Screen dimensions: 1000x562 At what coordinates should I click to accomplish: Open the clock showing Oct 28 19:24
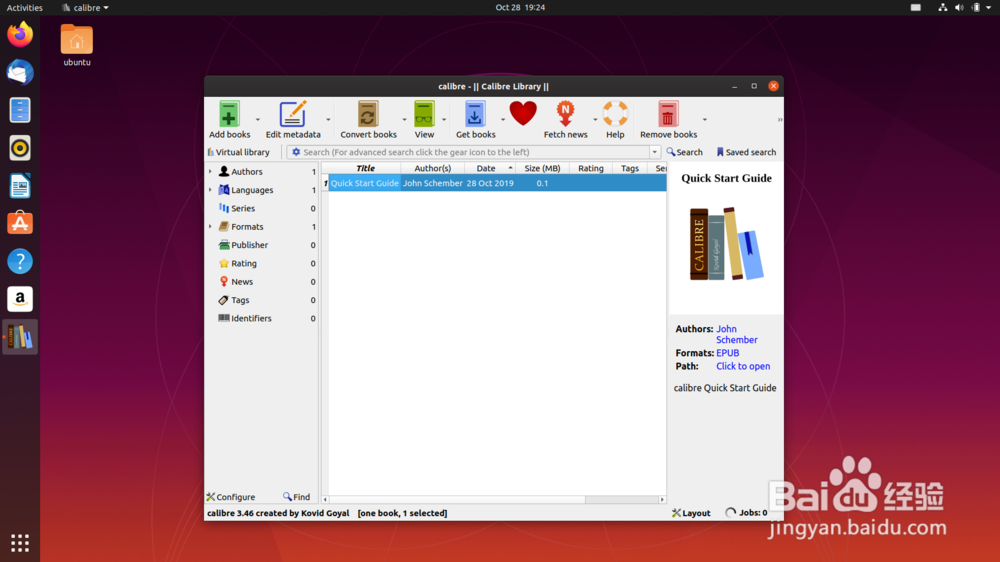(520, 8)
